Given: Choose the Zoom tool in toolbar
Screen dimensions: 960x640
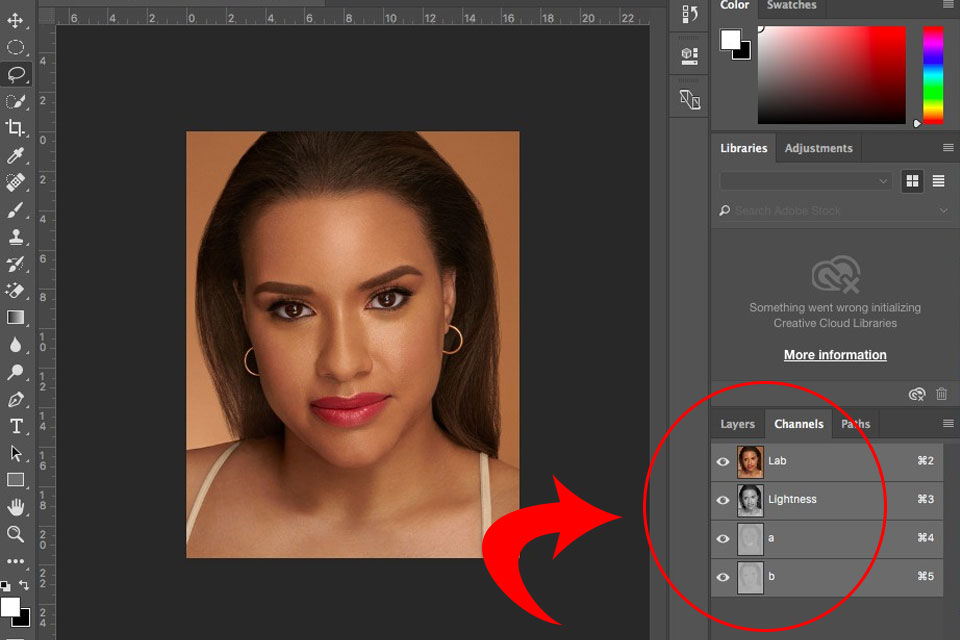Looking at the screenshot, I should pyautogui.click(x=16, y=534).
